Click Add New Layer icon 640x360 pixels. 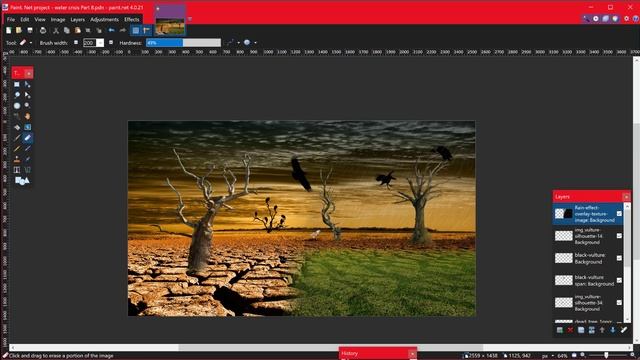[560, 330]
